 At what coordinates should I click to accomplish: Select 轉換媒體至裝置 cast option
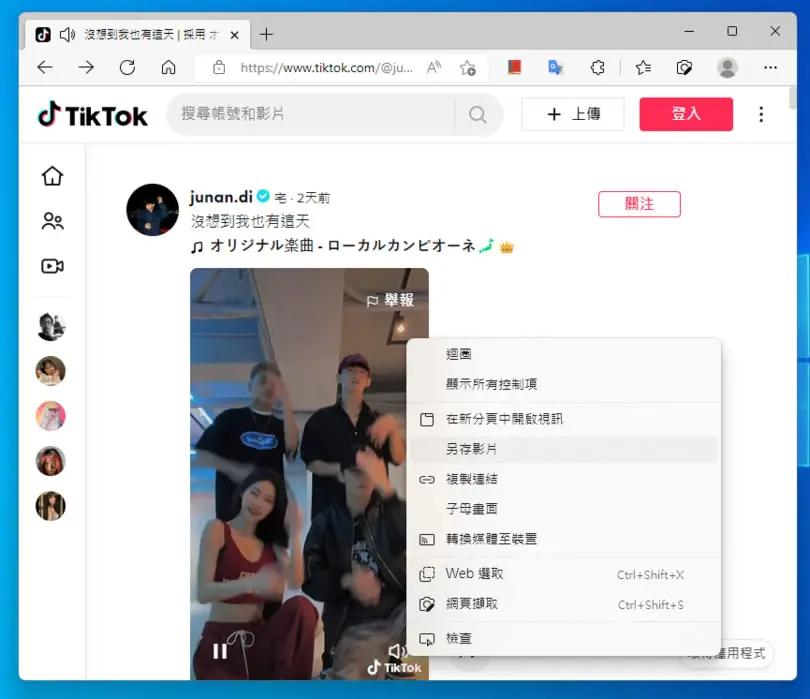(564, 539)
